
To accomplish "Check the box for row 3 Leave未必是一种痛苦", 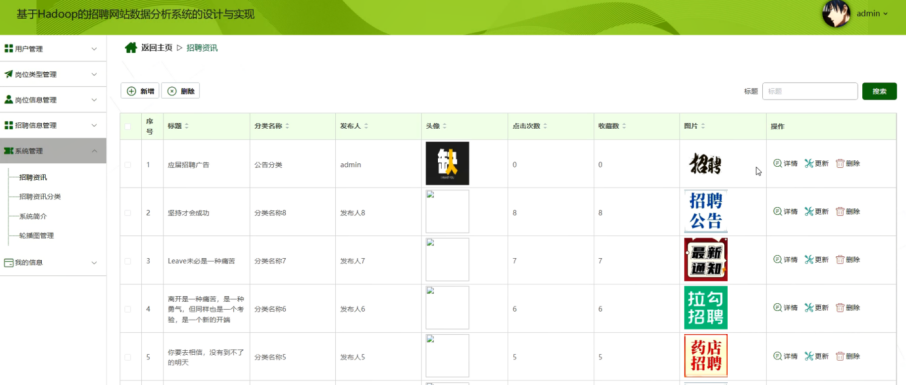I will (x=128, y=261).
